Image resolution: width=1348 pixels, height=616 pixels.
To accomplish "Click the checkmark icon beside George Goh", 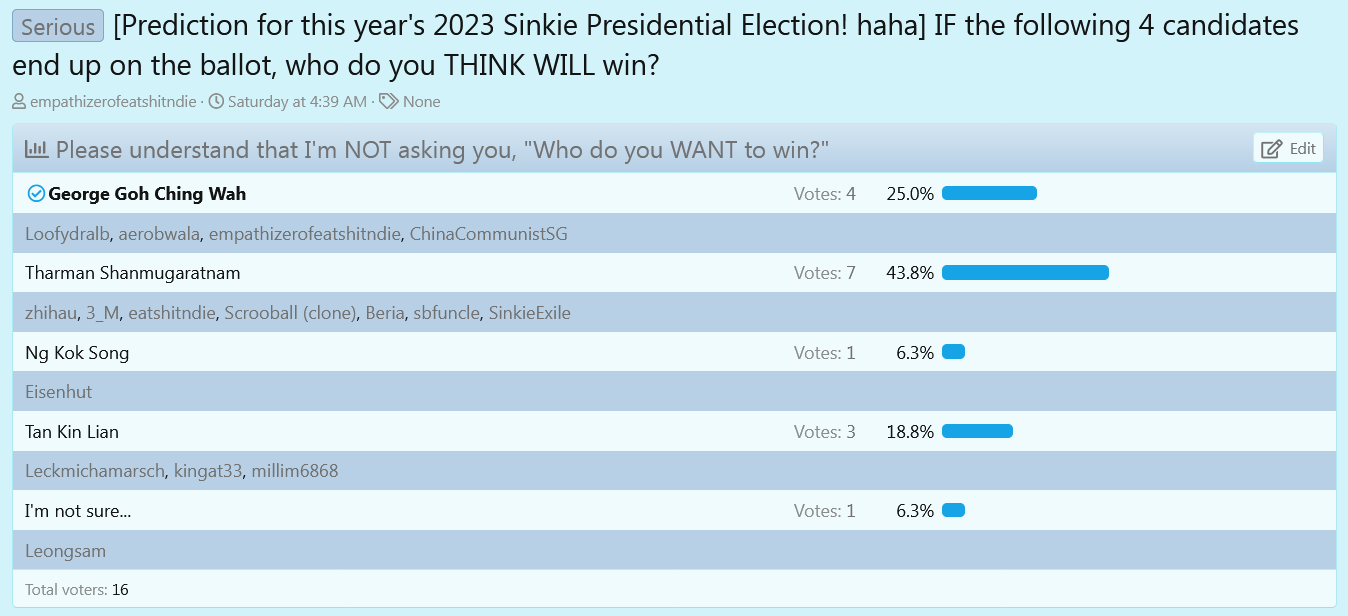I will pyautogui.click(x=36, y=194).
